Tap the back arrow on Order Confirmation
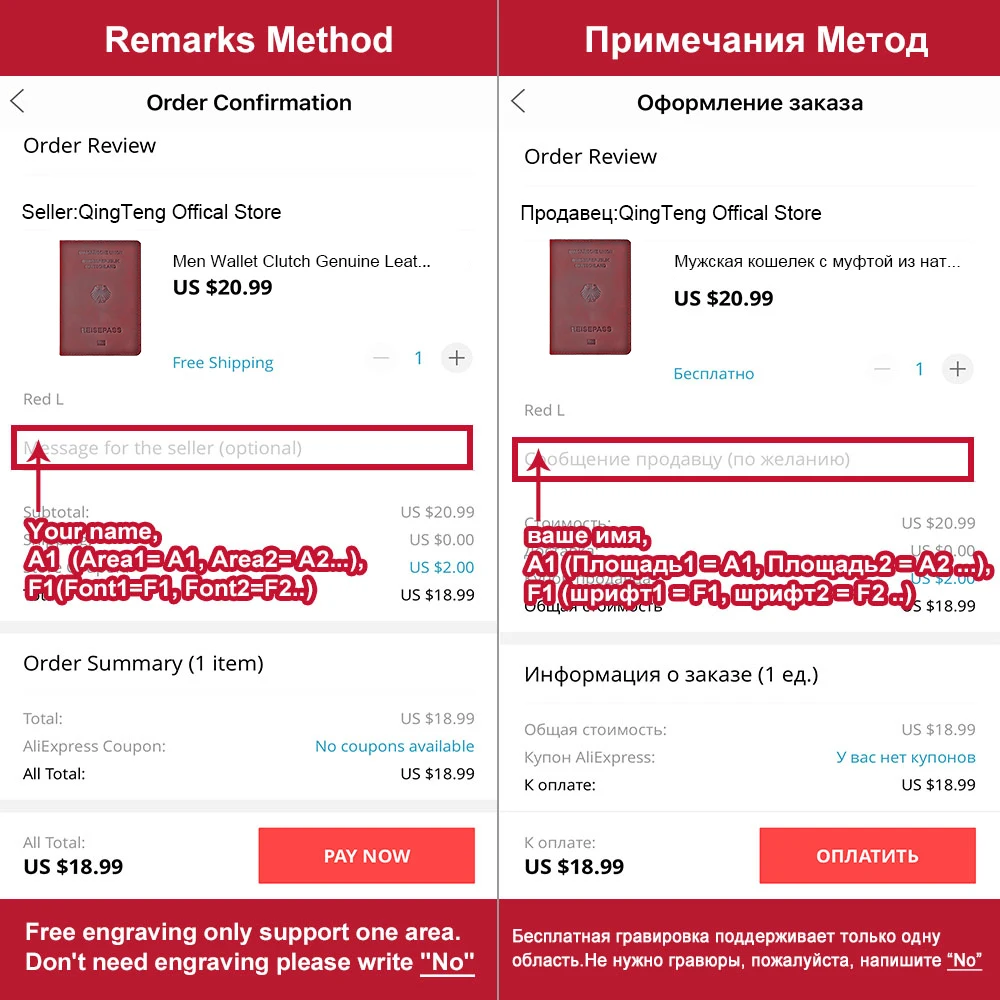 pos(17,101)
